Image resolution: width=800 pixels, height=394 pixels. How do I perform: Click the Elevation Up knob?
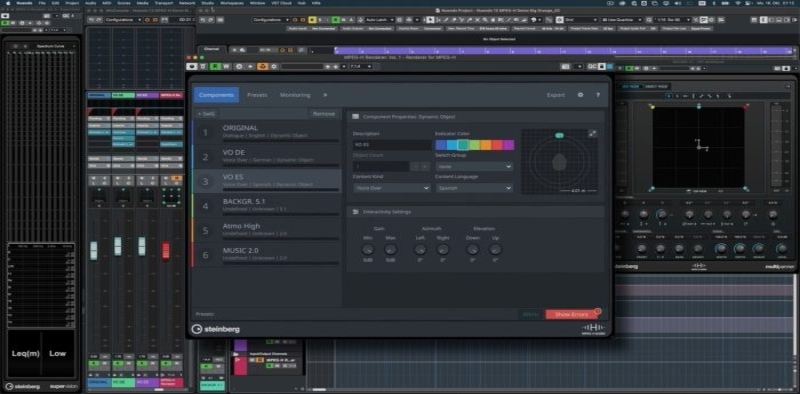tap(495, 250)
